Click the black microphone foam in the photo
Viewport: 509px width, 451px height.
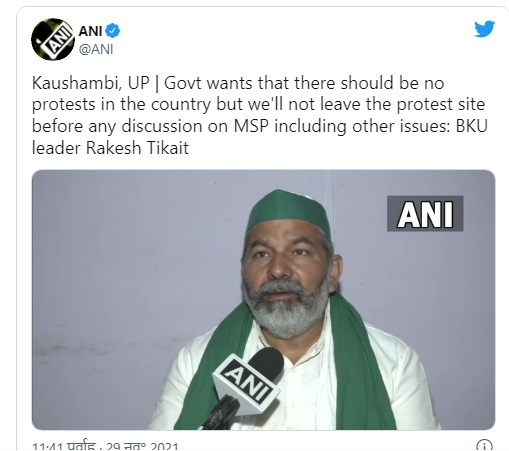pos(266,364)
